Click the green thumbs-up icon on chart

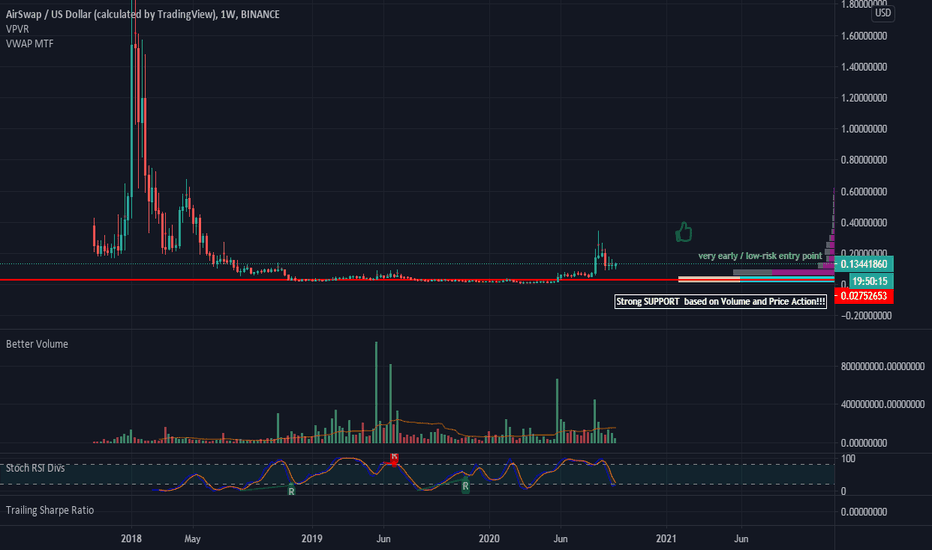click(x=684, y=231)
